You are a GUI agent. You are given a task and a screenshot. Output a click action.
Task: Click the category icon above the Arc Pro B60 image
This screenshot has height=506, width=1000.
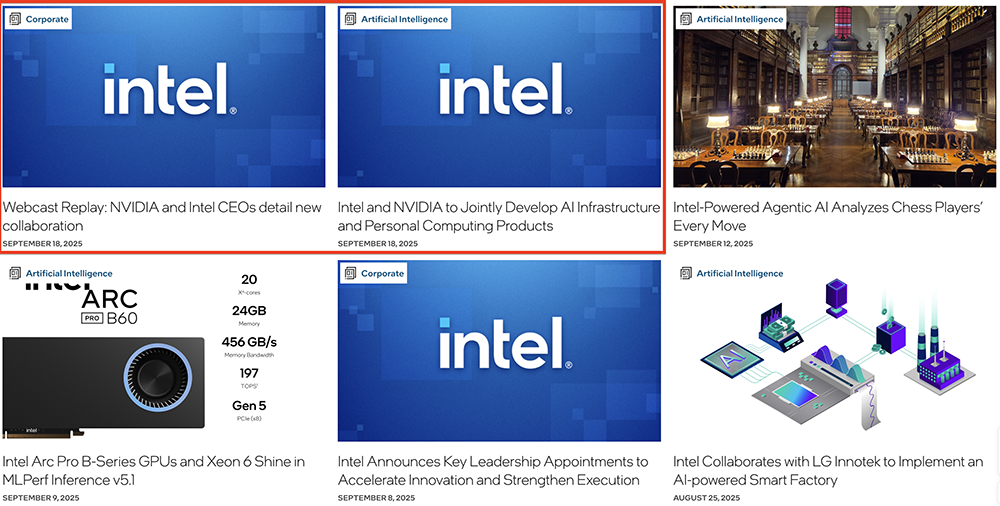(x=15, y=273)
